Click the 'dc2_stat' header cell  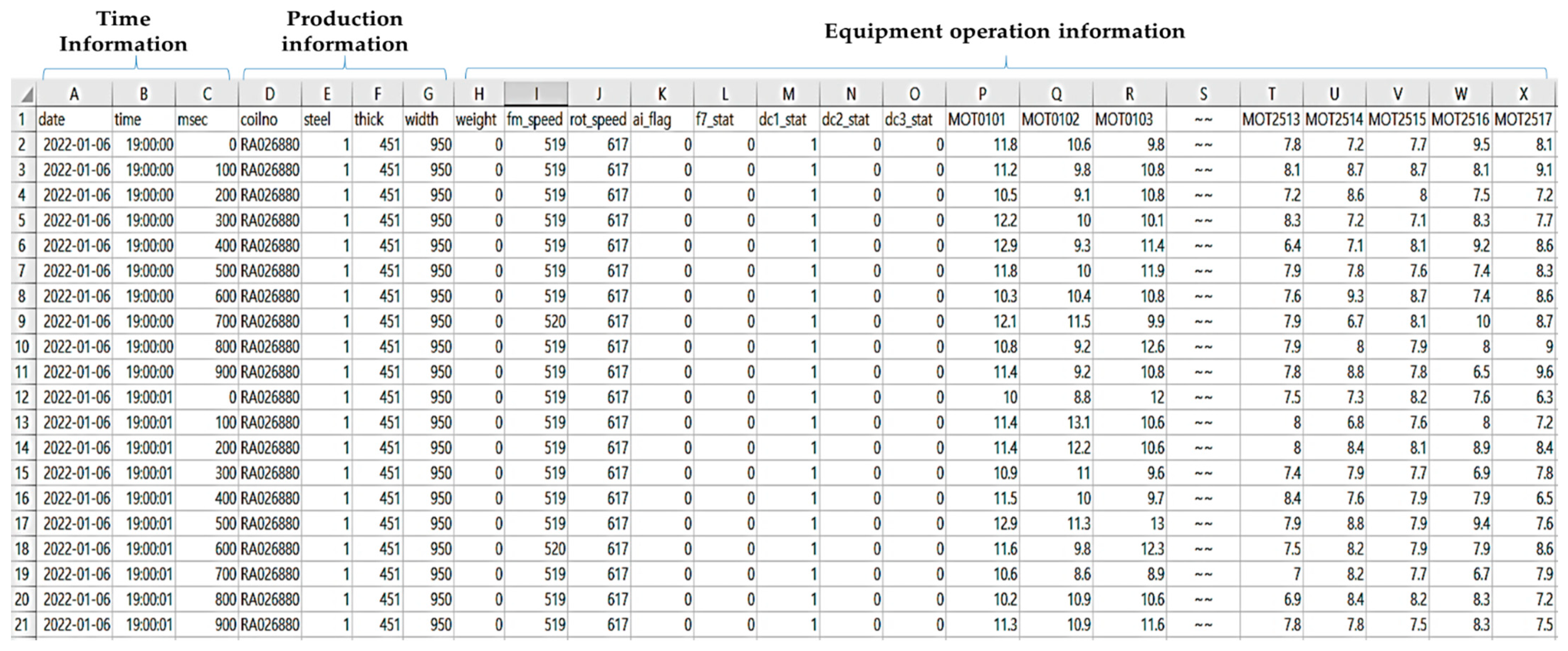tap(851, 119)
